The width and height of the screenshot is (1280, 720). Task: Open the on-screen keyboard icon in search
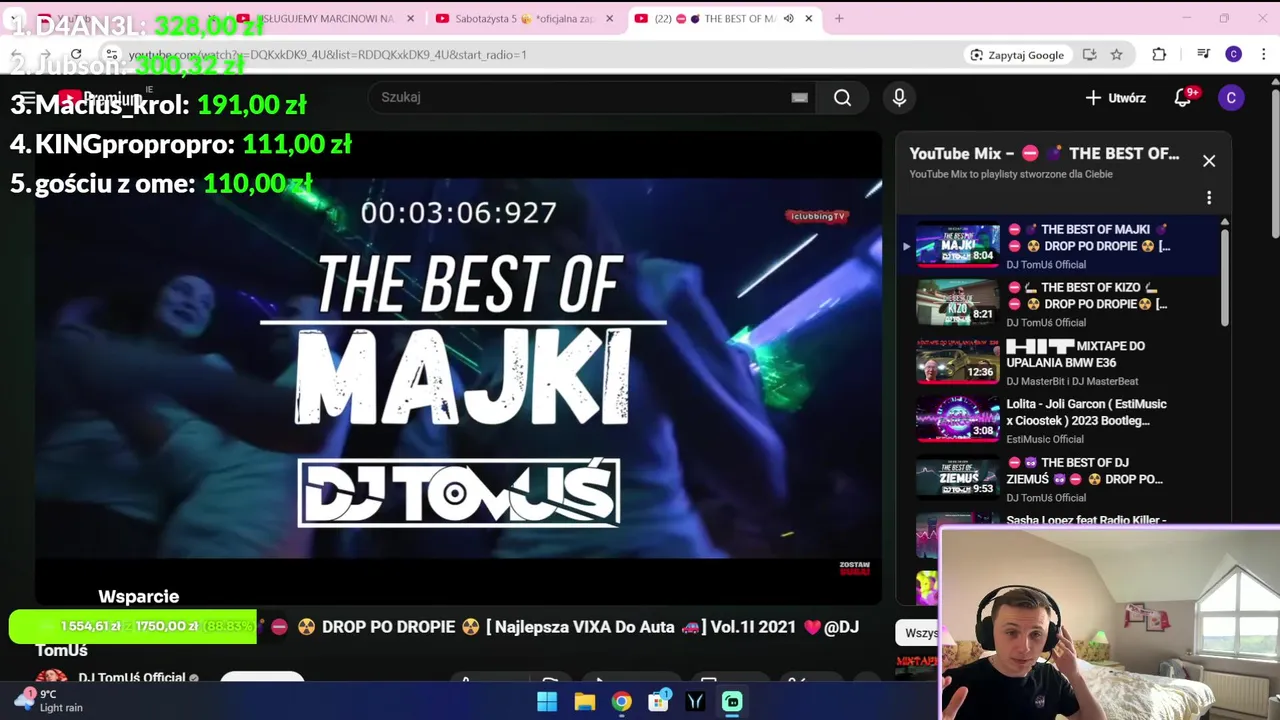tap(799, 97)
